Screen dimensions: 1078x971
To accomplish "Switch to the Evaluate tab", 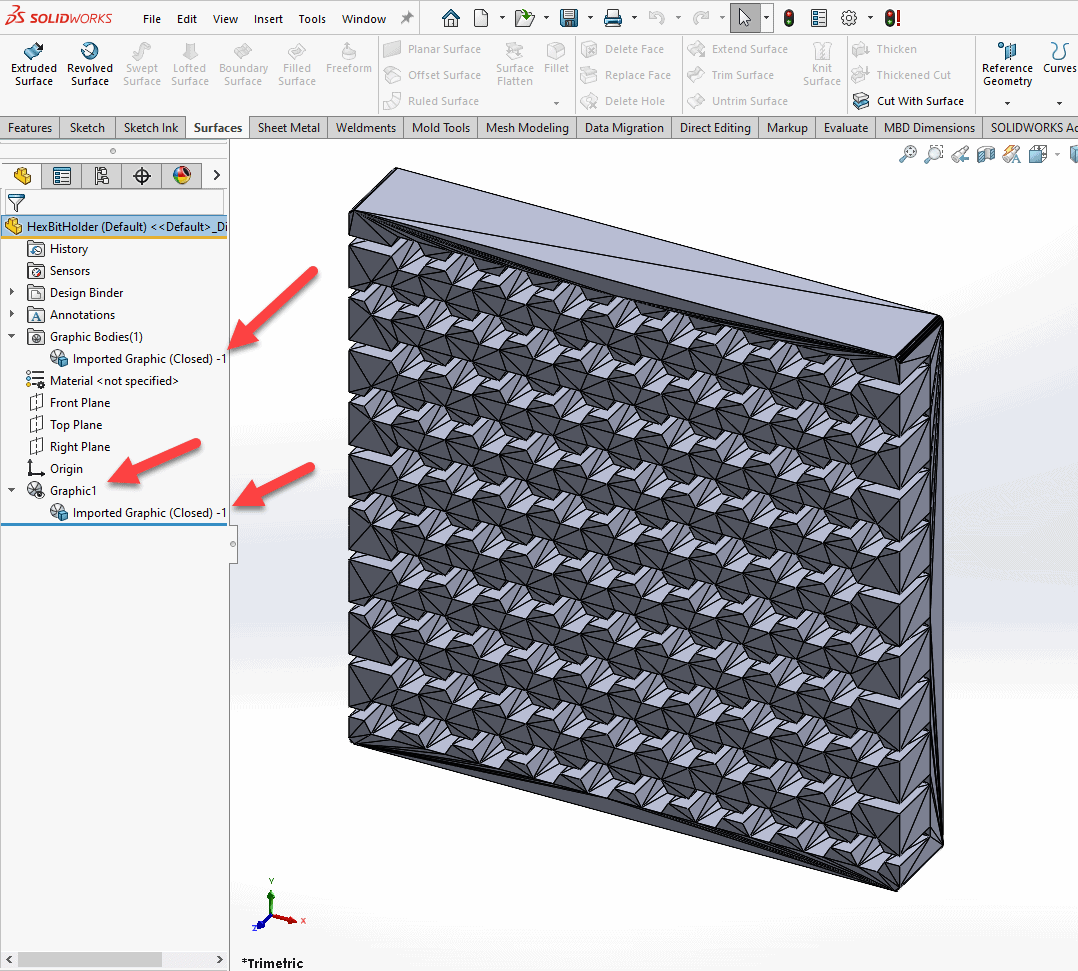I will pos(846,128).
